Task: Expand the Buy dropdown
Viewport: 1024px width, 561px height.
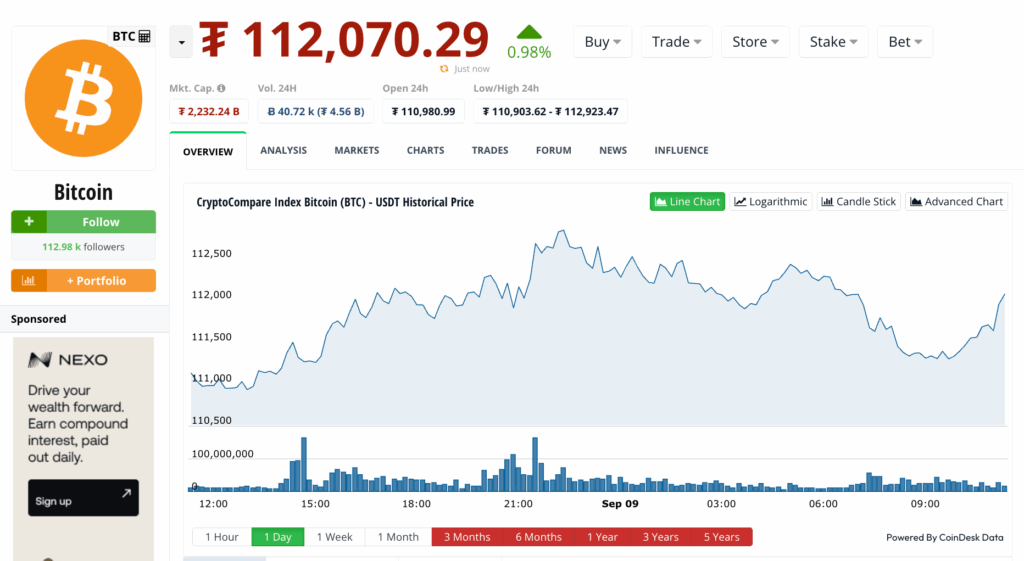Action: [x=602, y=42]
